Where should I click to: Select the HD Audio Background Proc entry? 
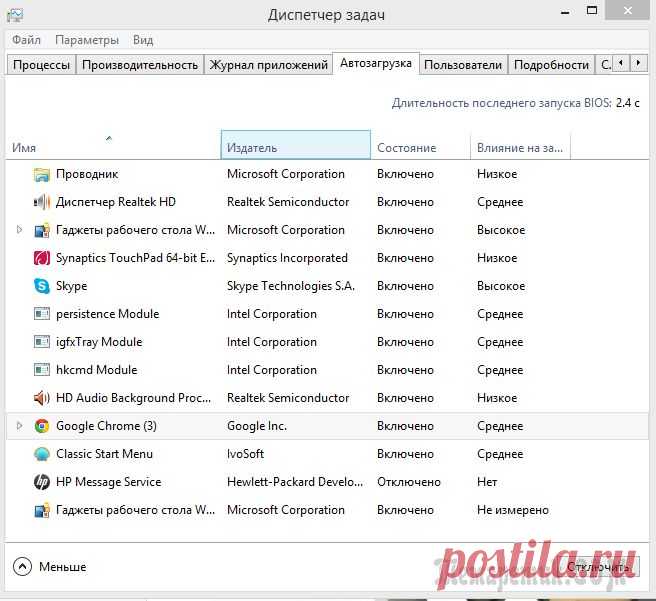click(x=133, y=398)
